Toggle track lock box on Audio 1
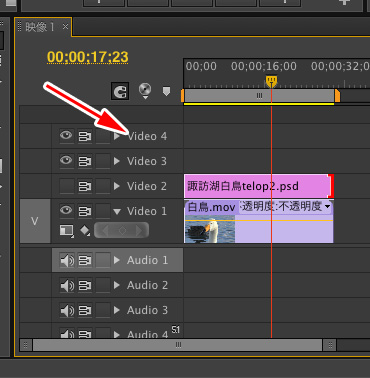This screenshot has width=370, height=378. pyautogui.click(x=103, y=260)
